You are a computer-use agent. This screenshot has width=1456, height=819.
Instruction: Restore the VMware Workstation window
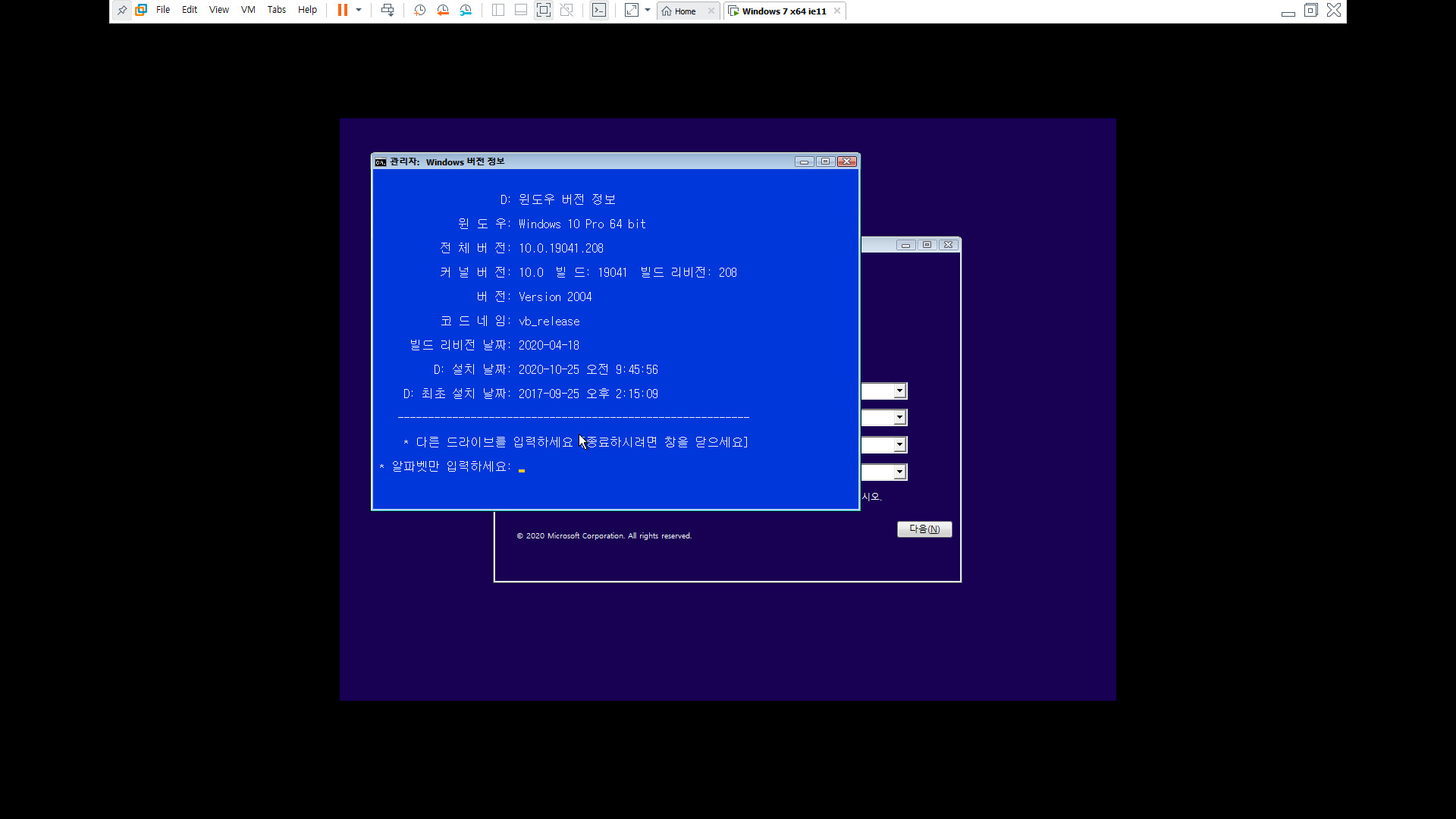(1311, 11)
